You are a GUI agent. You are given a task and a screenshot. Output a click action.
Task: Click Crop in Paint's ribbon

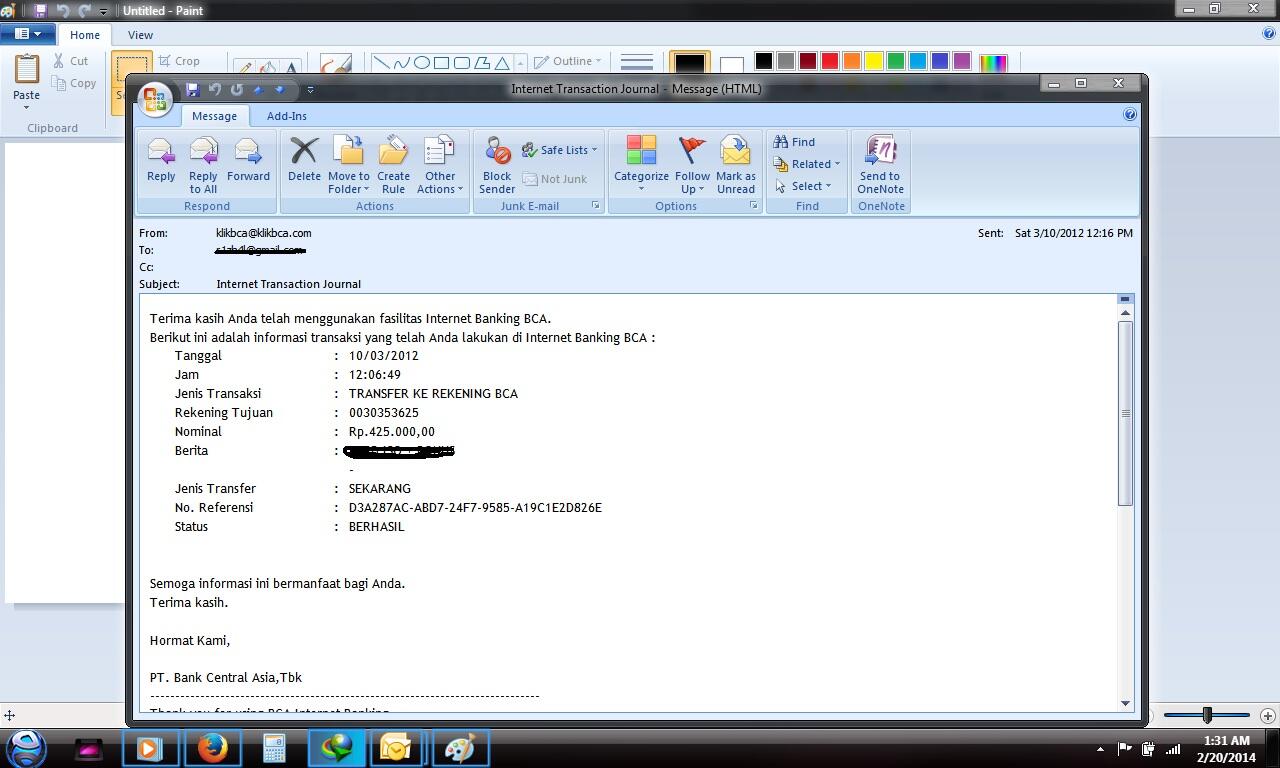pyautogui.click(x=179, y=61)
